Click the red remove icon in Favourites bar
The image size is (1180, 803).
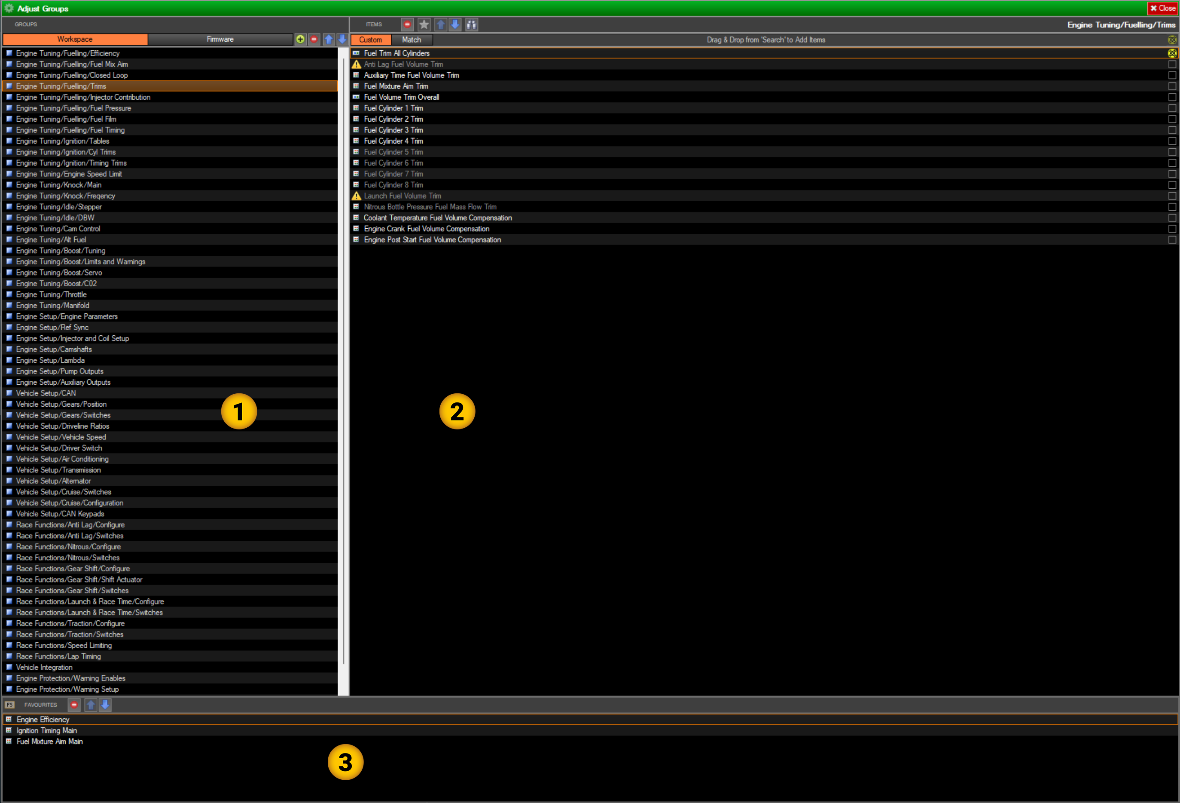(x=74, y=705)
